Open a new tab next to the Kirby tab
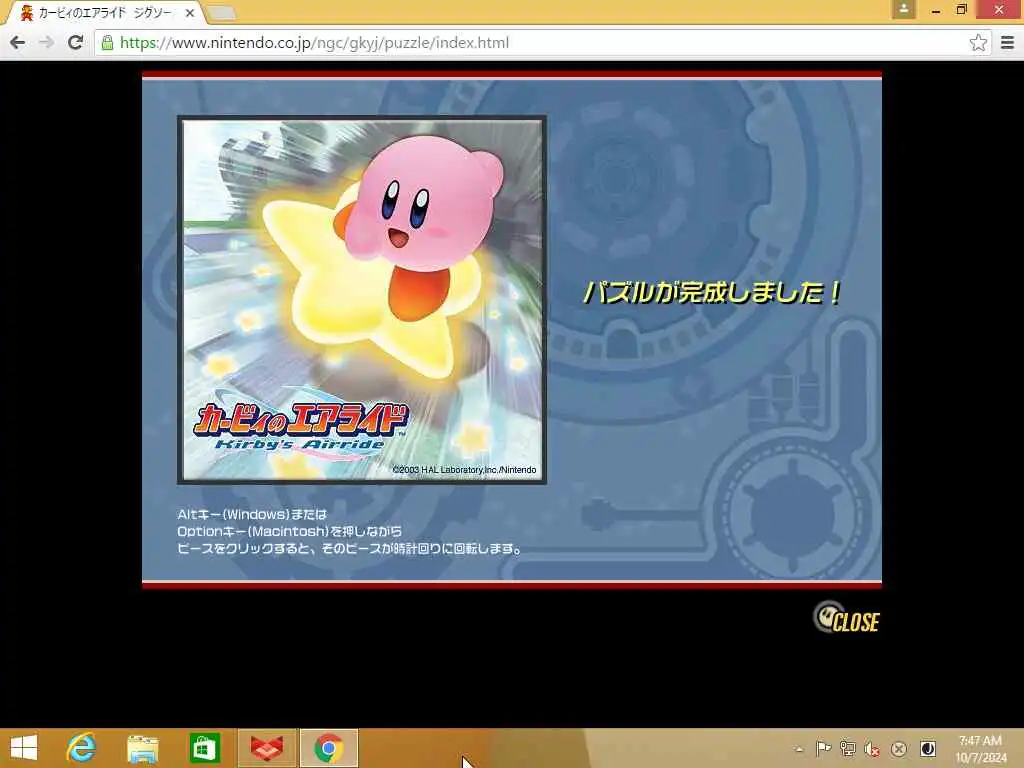The image size is (1024, 768). pos(221,12)
